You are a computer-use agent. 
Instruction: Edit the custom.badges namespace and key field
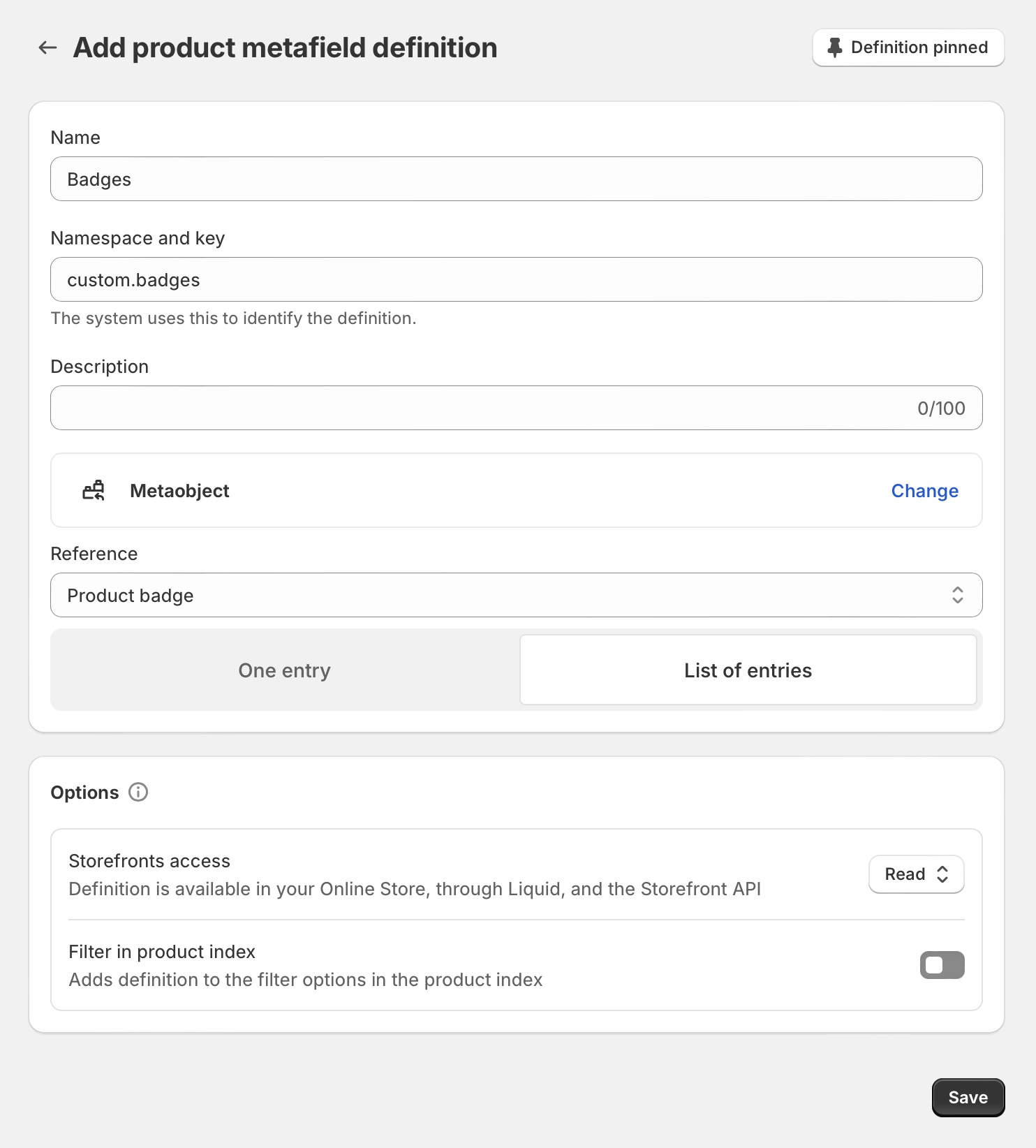[x=517, y=279]
